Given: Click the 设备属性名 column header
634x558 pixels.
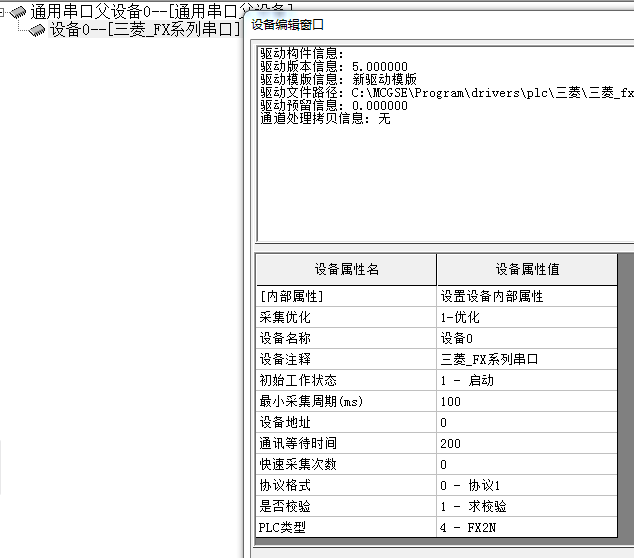Looking at the screenshot, I should click(x=346, y=270).
